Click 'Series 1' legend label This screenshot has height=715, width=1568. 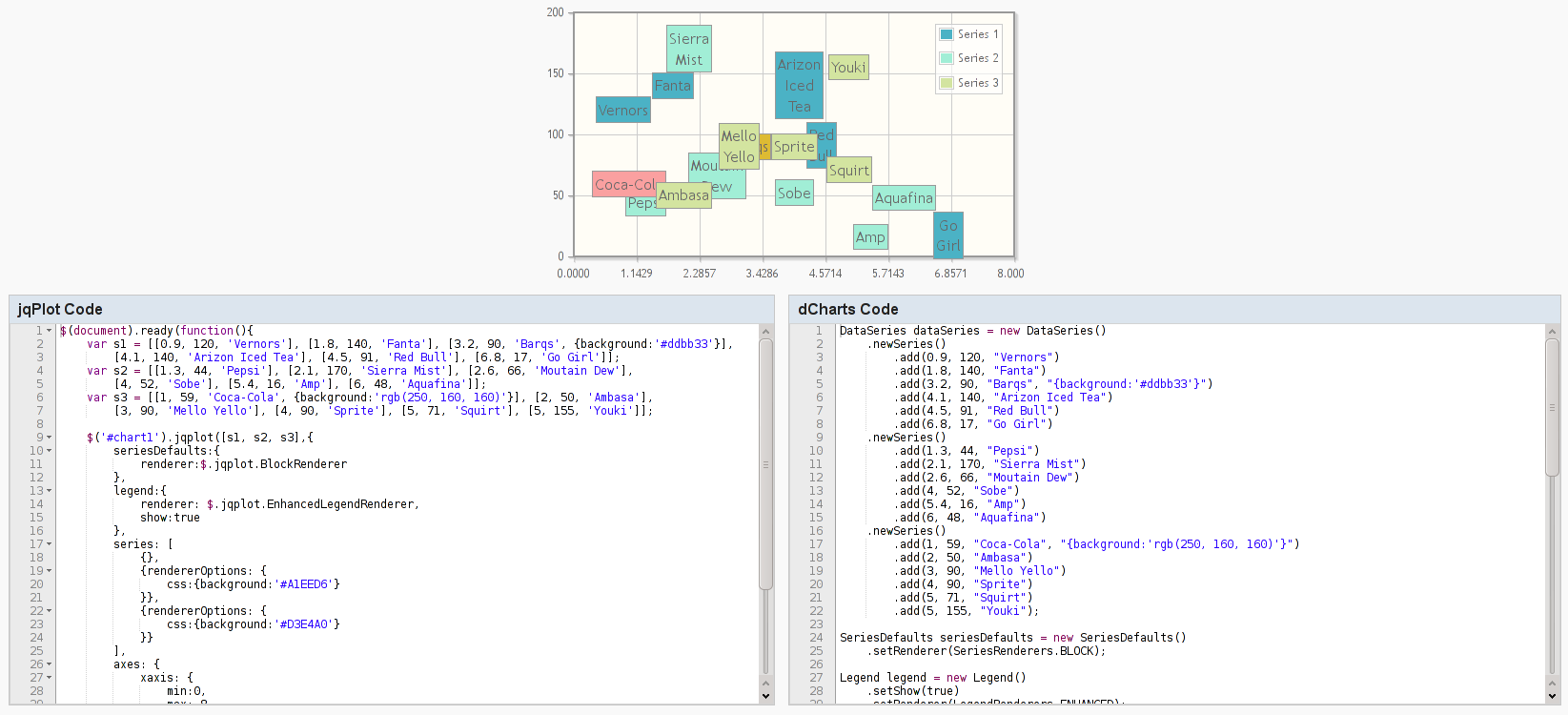click(978, 34)
